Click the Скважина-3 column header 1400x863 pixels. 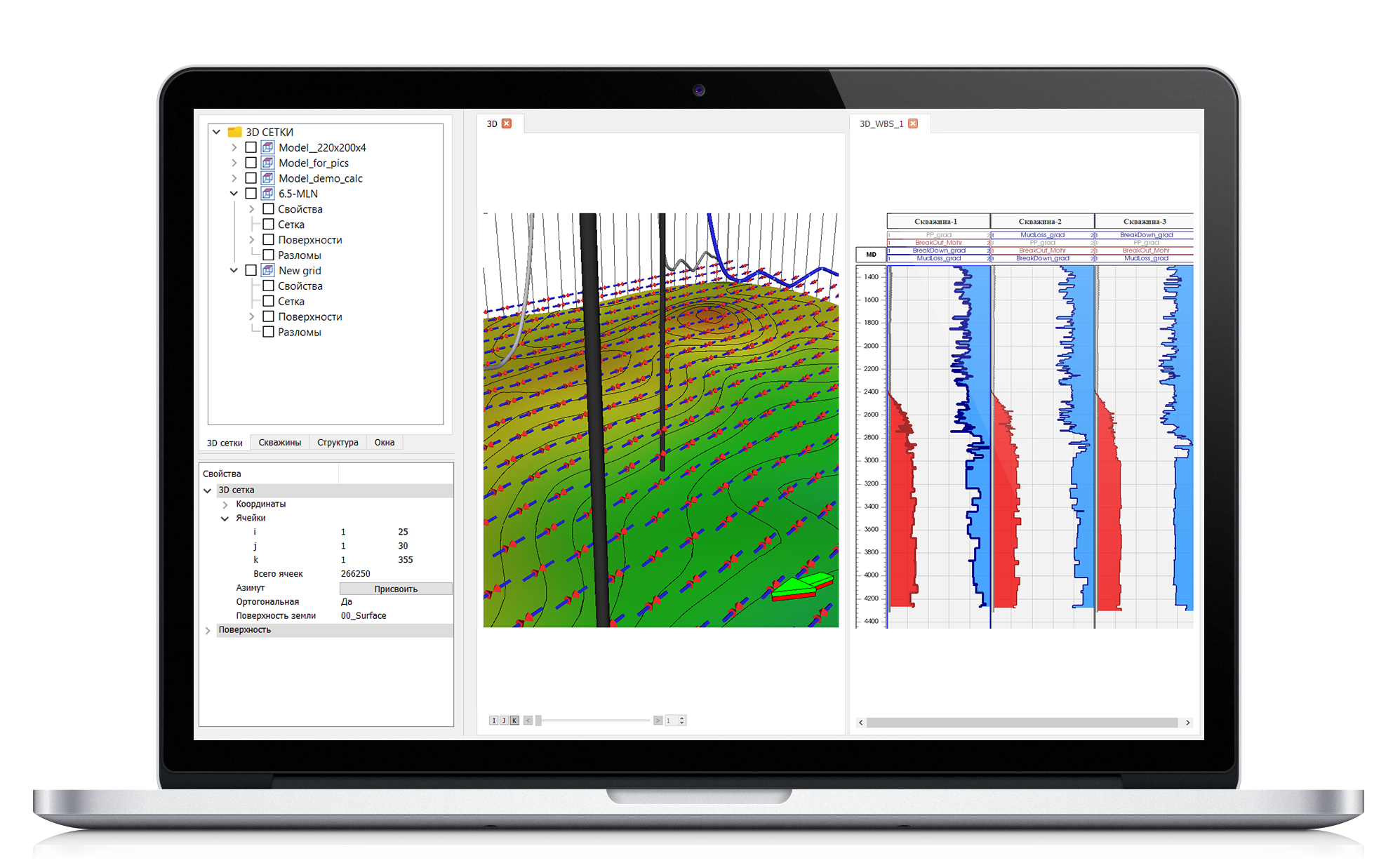[1144, 221]
